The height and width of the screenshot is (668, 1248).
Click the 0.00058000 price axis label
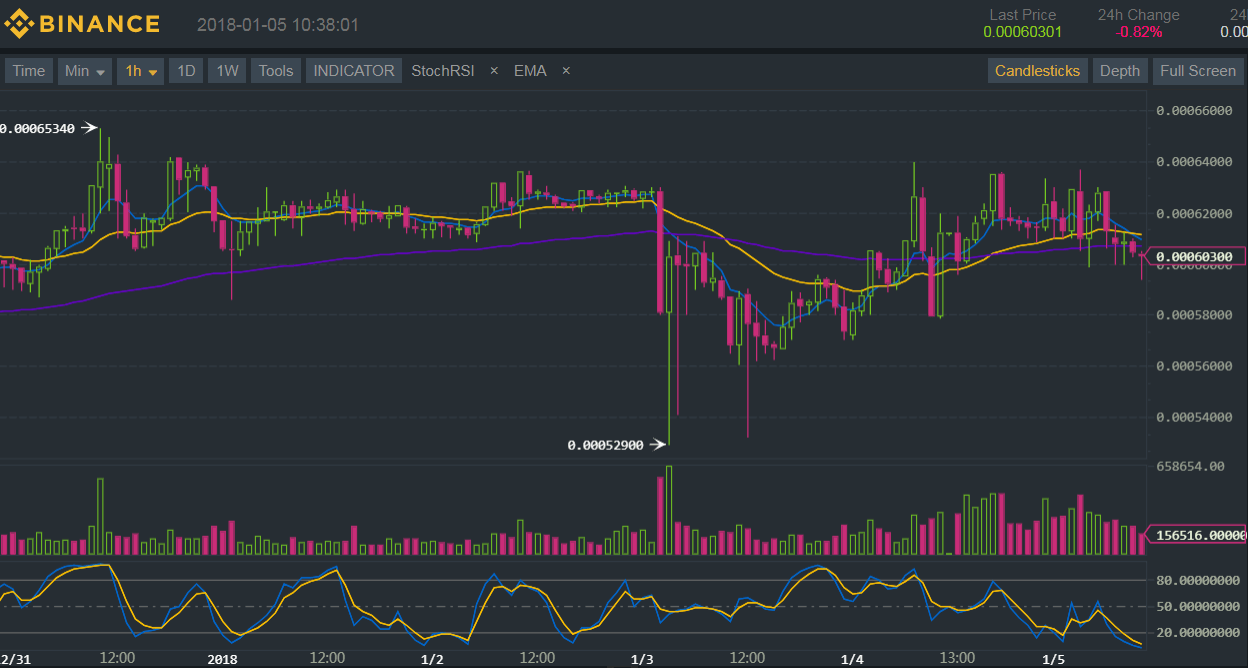click(x=1194, y=315)
